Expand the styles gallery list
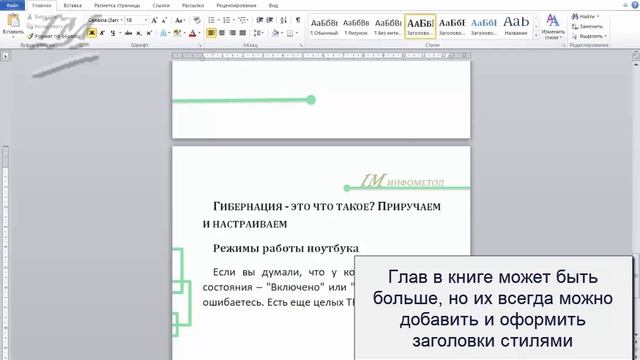 pyautogui.click(x=536, y=36)
